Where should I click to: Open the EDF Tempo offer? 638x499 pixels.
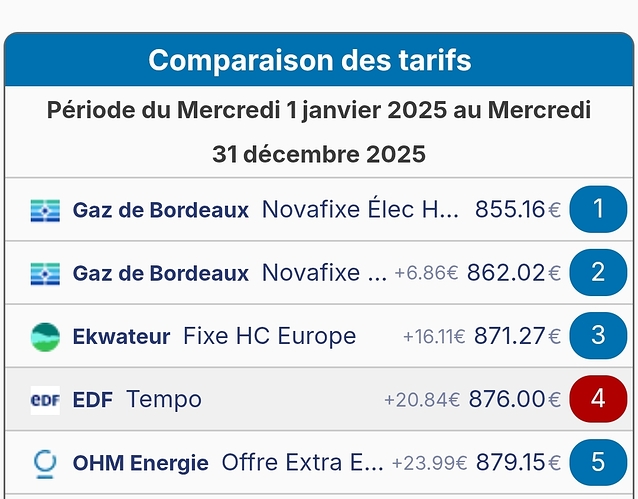[164, 399]
